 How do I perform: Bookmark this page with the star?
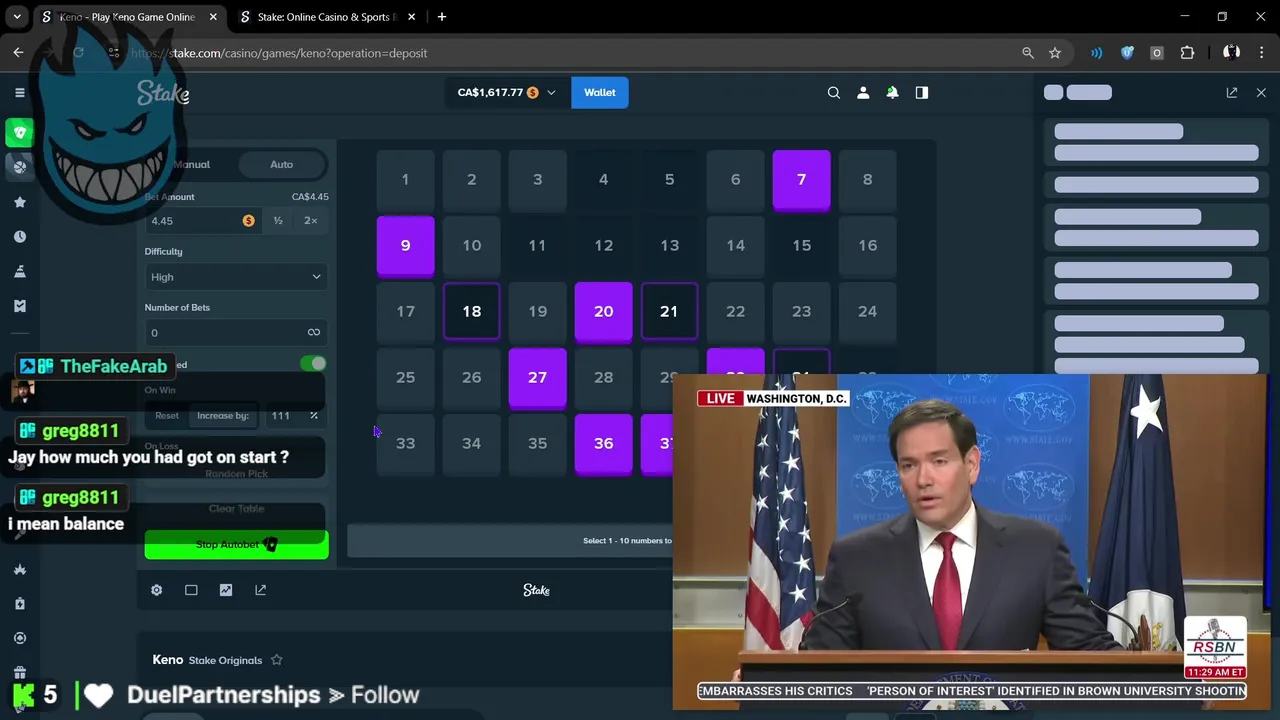click(x=1055, y=53)
